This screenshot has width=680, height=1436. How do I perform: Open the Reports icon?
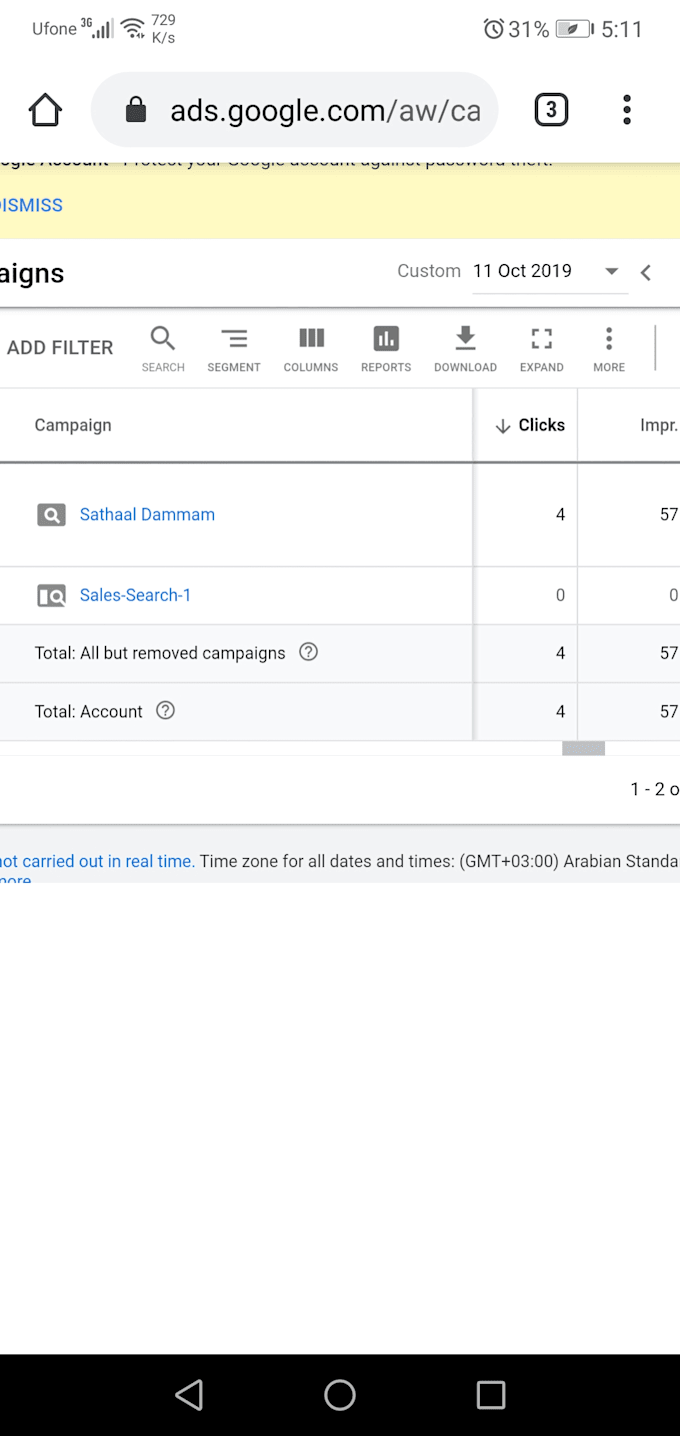[x=386, y=349]
